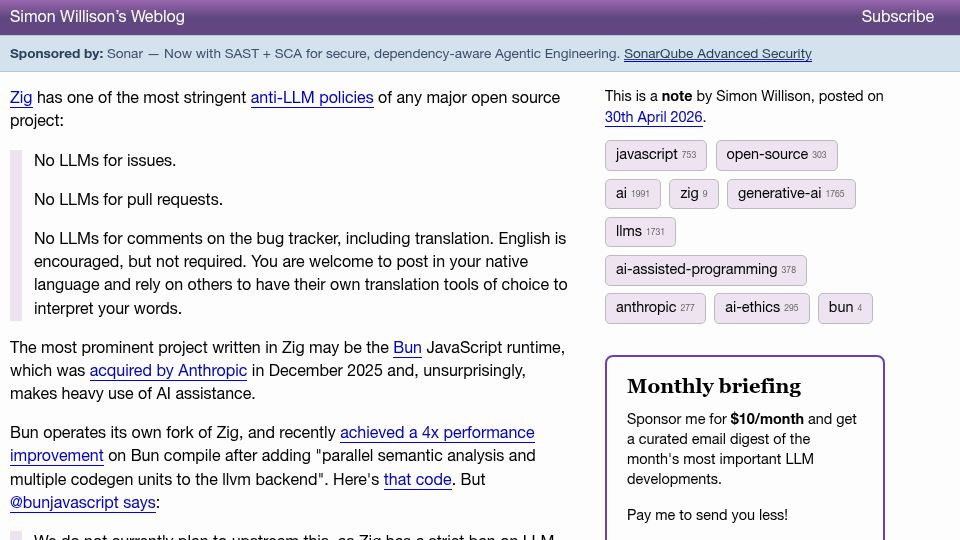This screenshot has height=540, width=960.
Task: Select the javascript tag
Action: pos(656,155)
